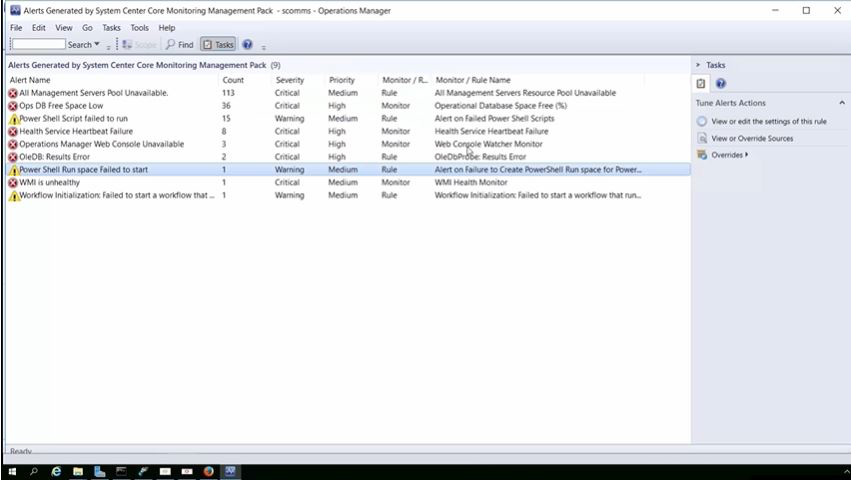Click icon beside View or Override Sources
Image resolution: width=851 pixels, height=480 pixels.
pyautogui.click(x=702, y=138)
